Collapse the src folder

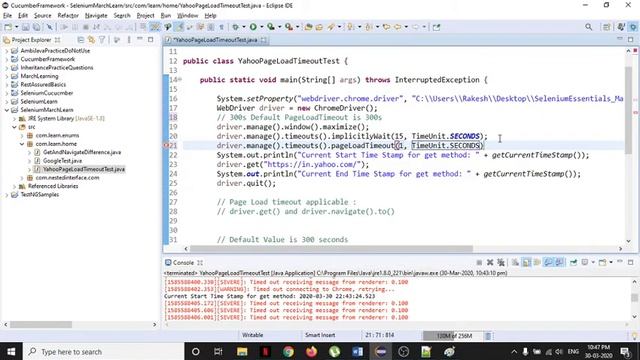[14, 127]
